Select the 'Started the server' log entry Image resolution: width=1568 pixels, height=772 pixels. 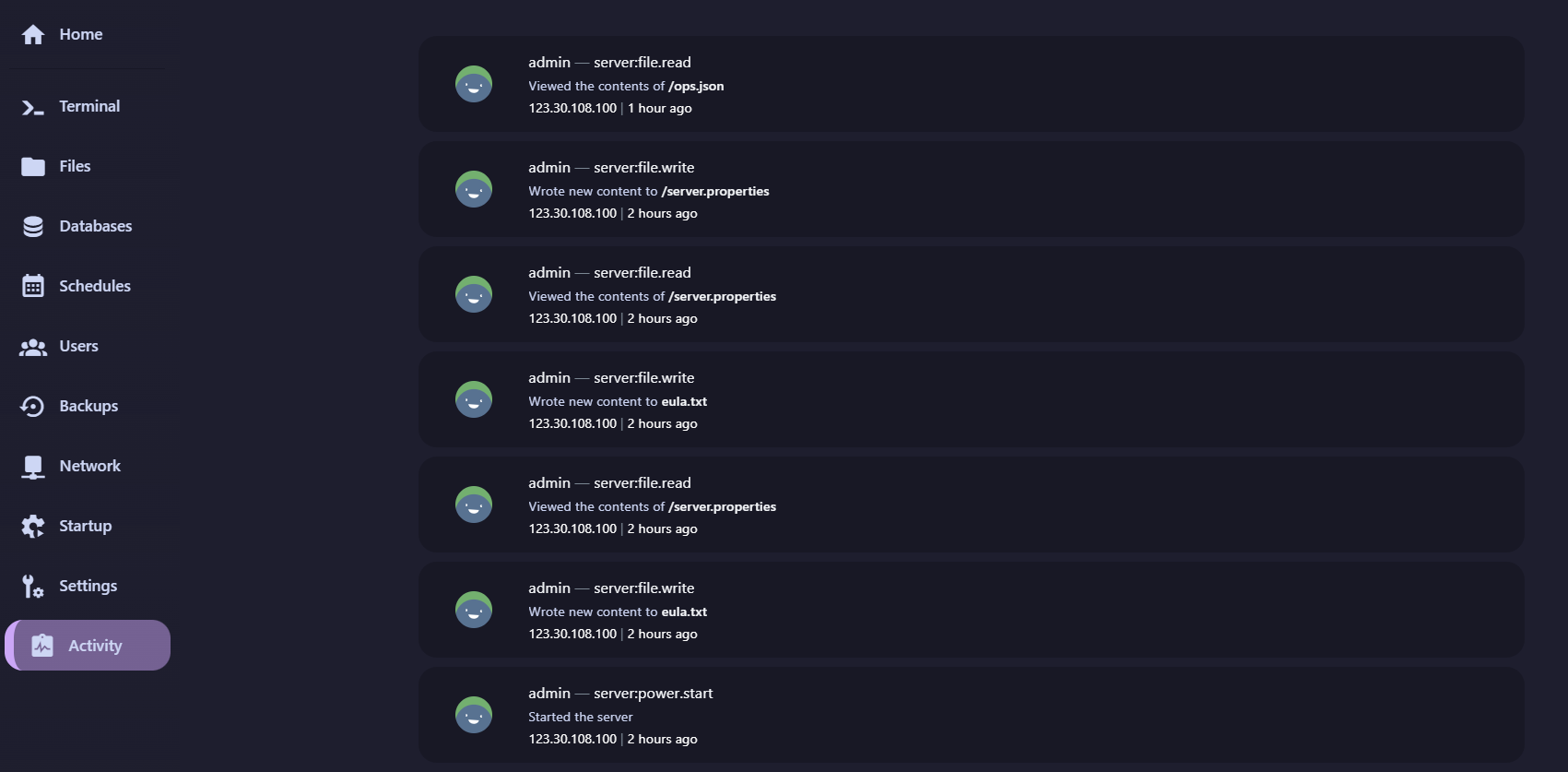click(x=580, y=717)
